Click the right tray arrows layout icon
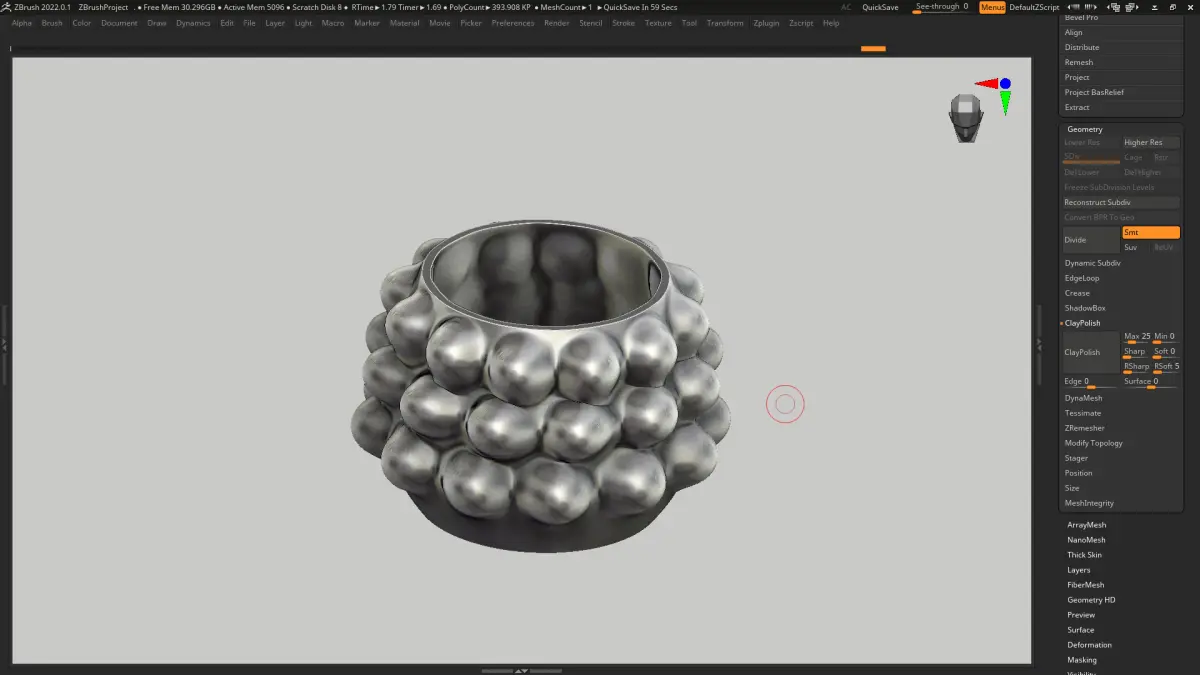 point(1091,7)
